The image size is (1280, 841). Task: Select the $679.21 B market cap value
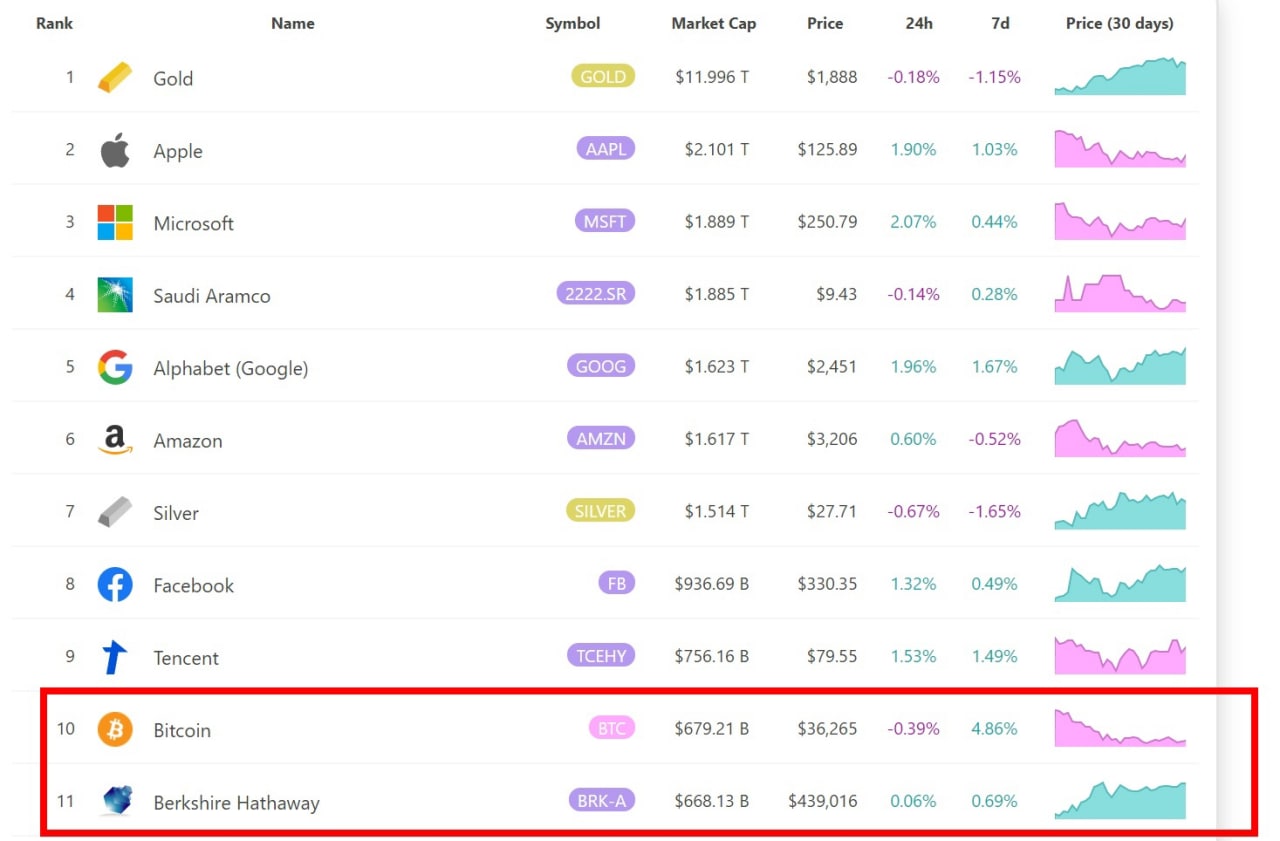[712, 729]
